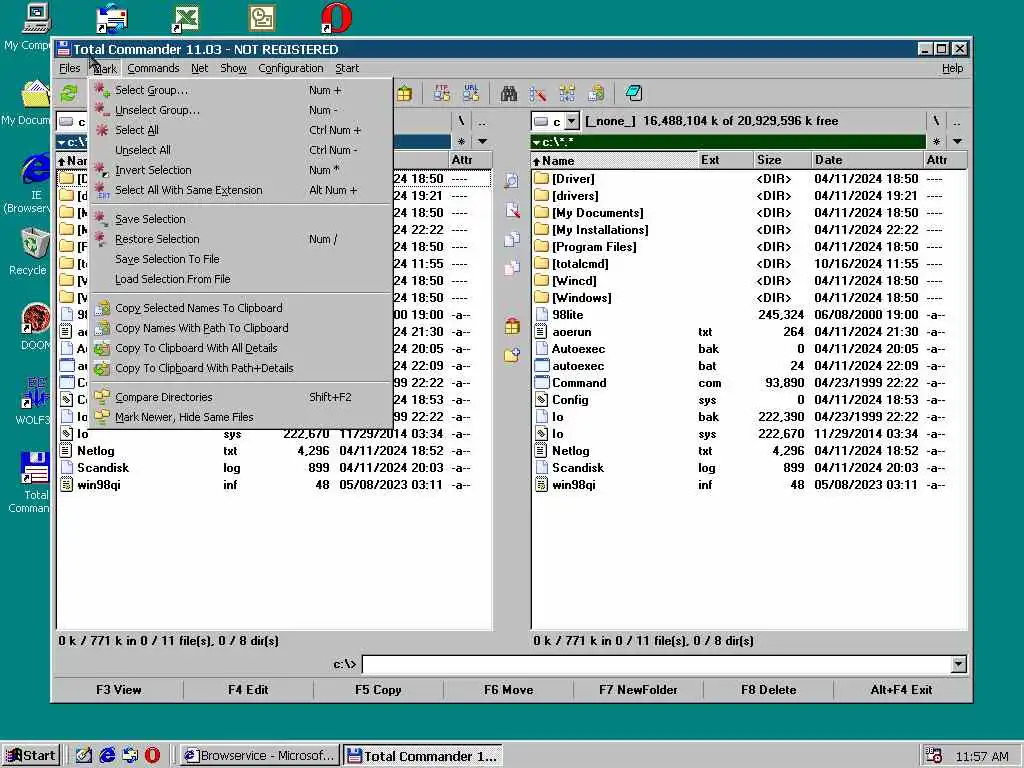Sort right panel by Size column header
The height and width of the screenshot is (768, 1024).
click(x=780, y=160)
